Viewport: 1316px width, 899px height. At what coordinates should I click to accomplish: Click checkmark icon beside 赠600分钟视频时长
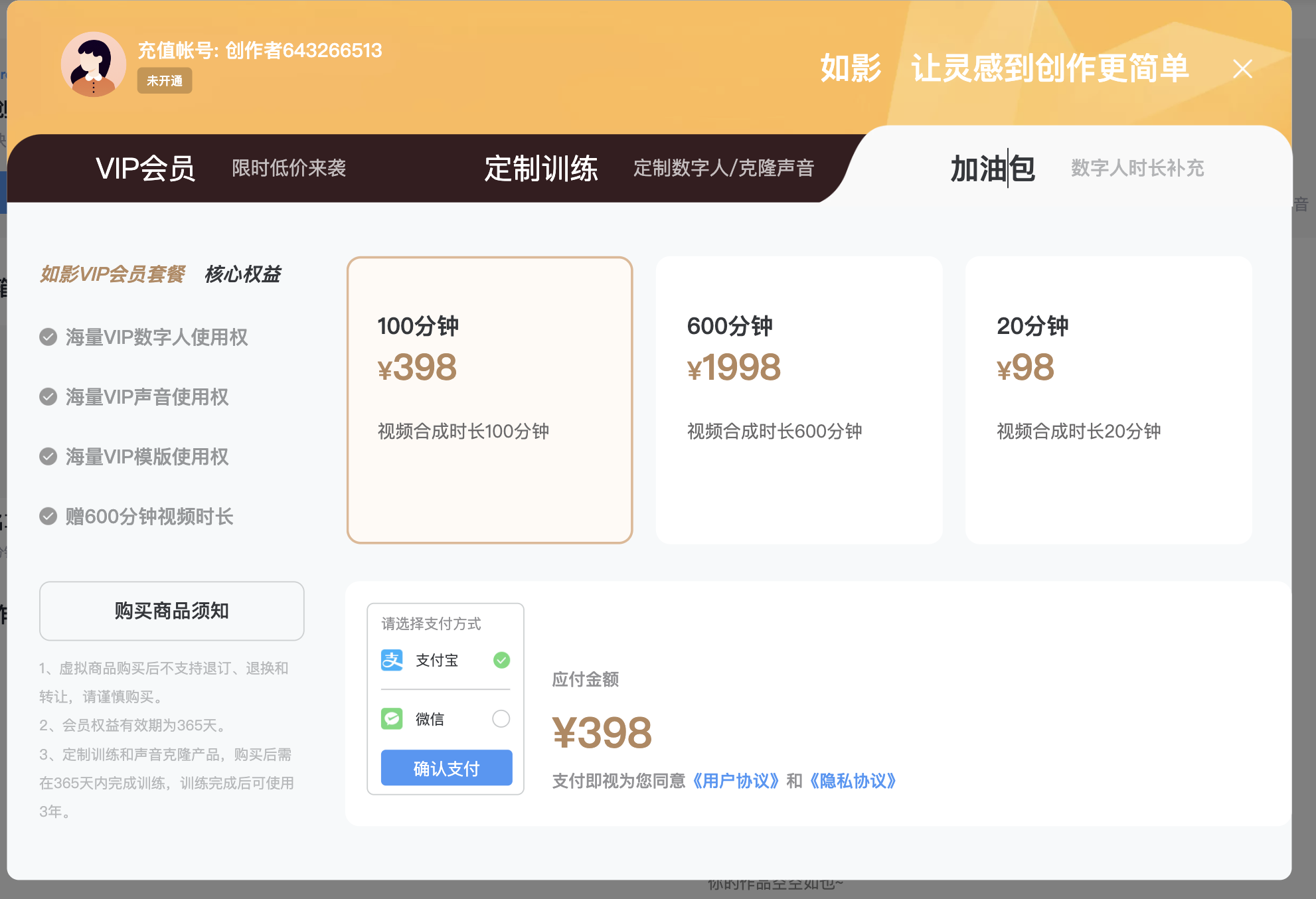coord(48,517)
